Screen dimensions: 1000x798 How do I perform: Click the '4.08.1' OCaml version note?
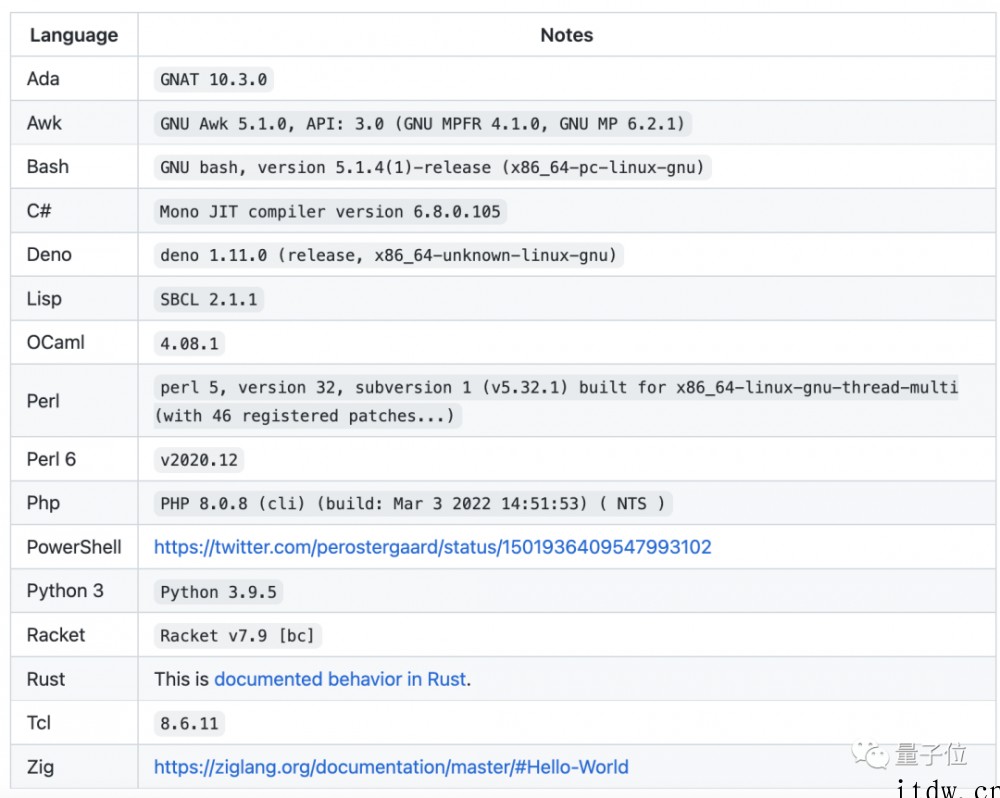pyautogui.click(x=189, y=344)
